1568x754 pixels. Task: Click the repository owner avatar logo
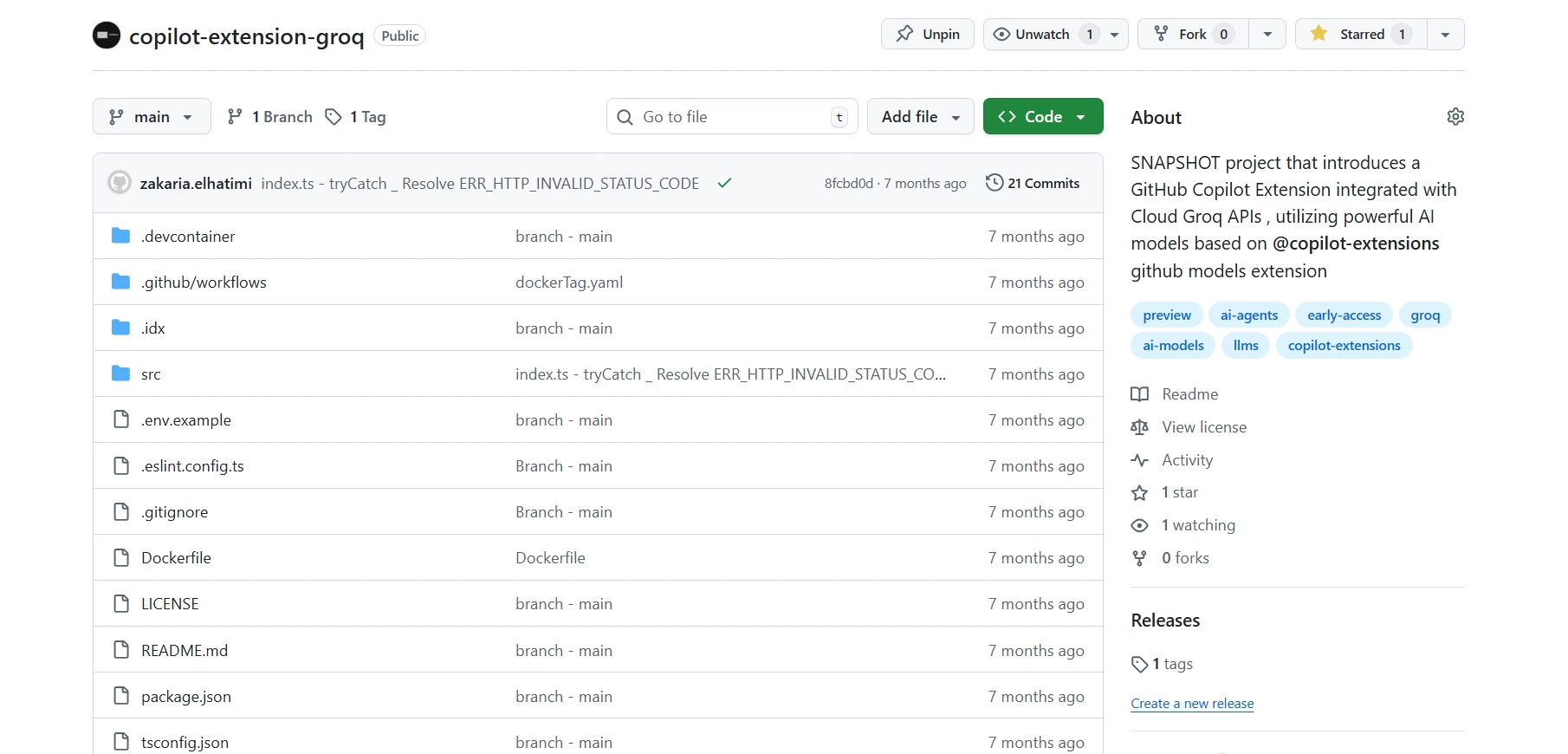(x=107, y=36)
